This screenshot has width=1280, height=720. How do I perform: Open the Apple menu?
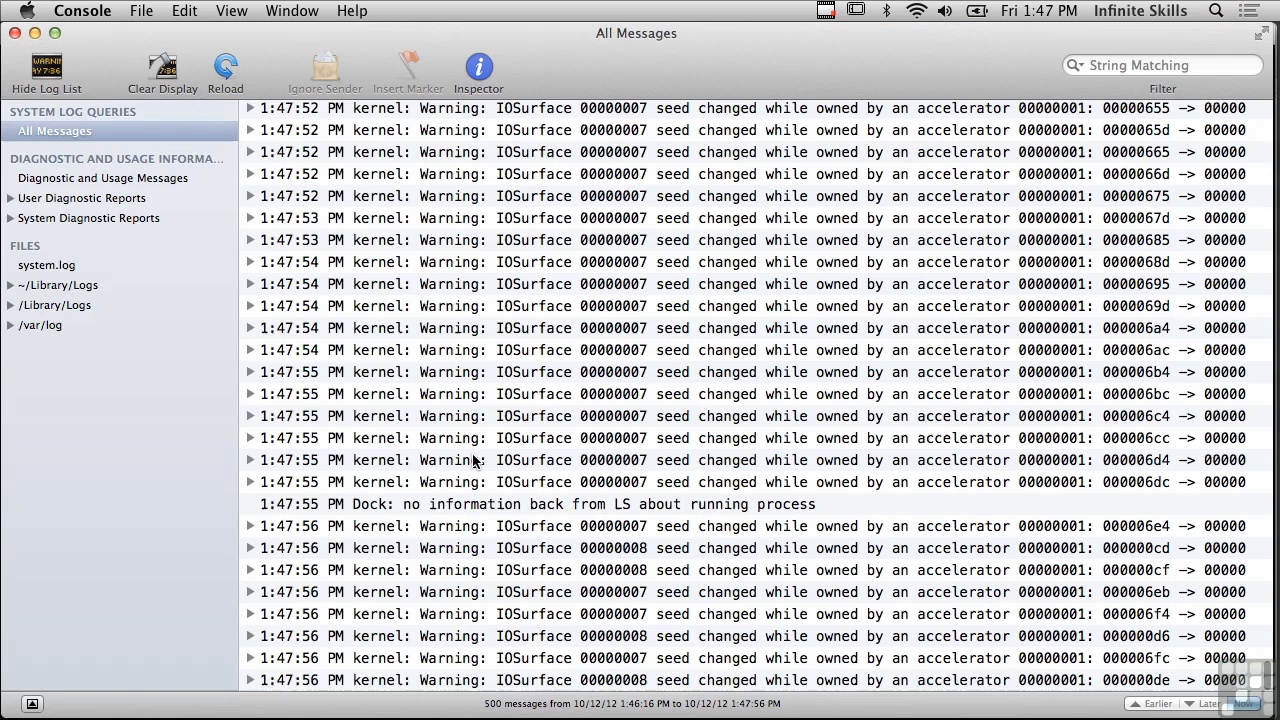pyautogui.click(x=28, y=11)
